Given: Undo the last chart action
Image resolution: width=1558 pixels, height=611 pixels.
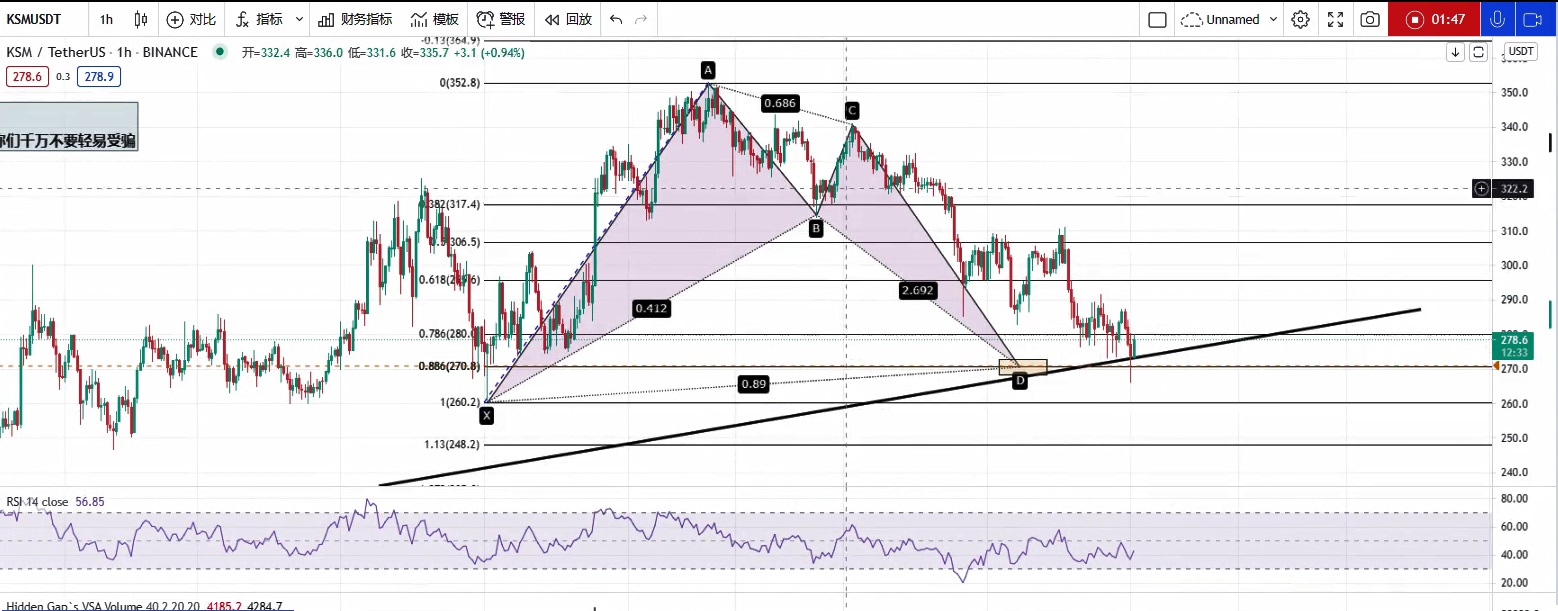Looking at the screenshot, I should 615,19.
